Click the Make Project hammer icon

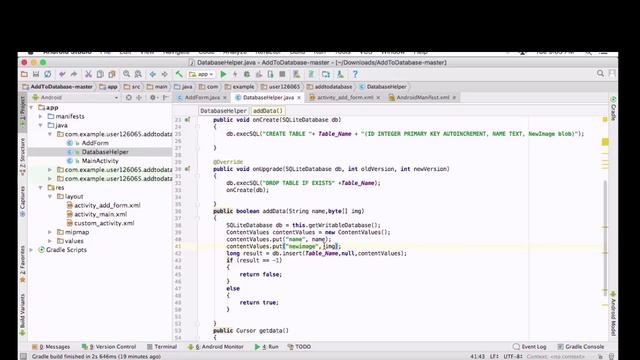179,74
